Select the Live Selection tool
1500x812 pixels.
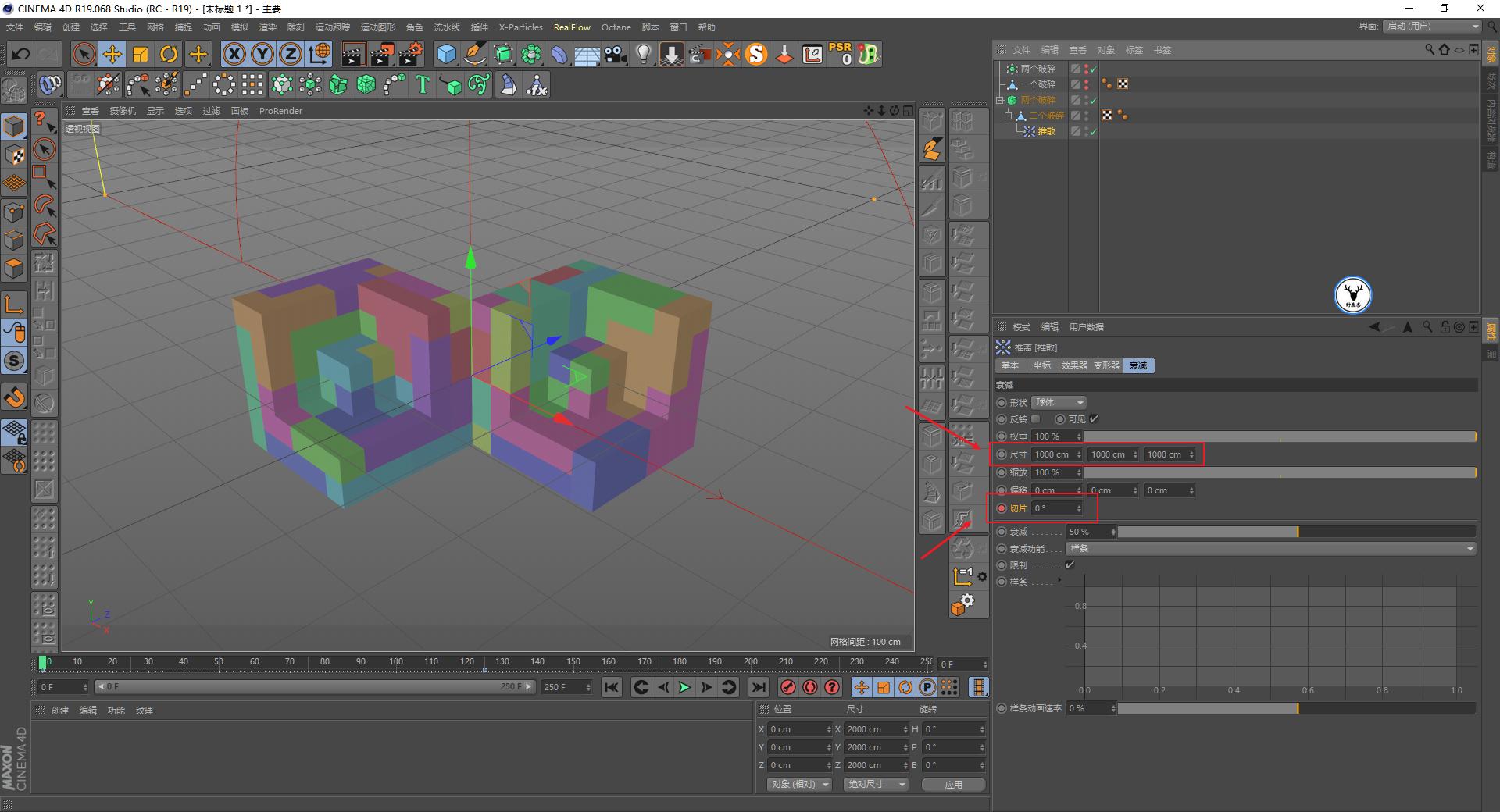(83, 54)
